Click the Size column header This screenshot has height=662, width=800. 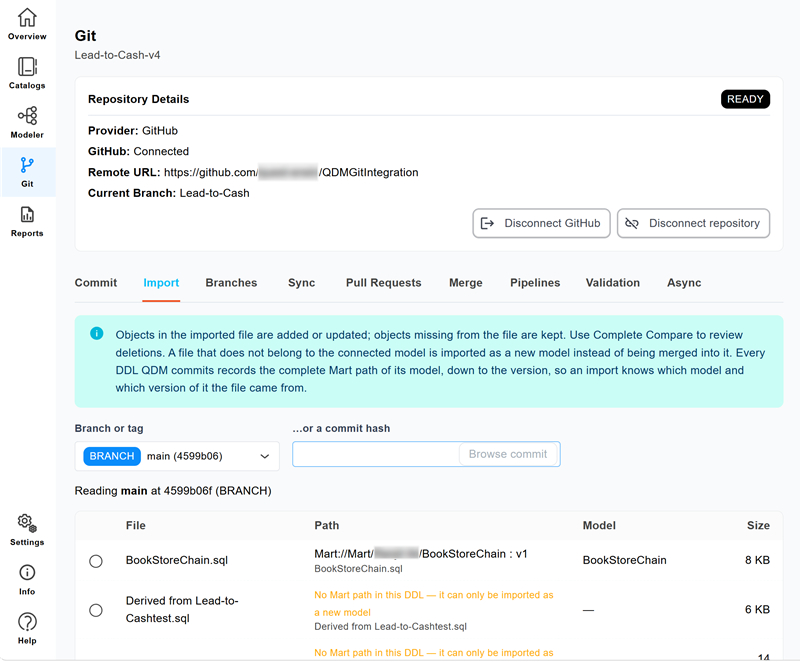[758, 525]
